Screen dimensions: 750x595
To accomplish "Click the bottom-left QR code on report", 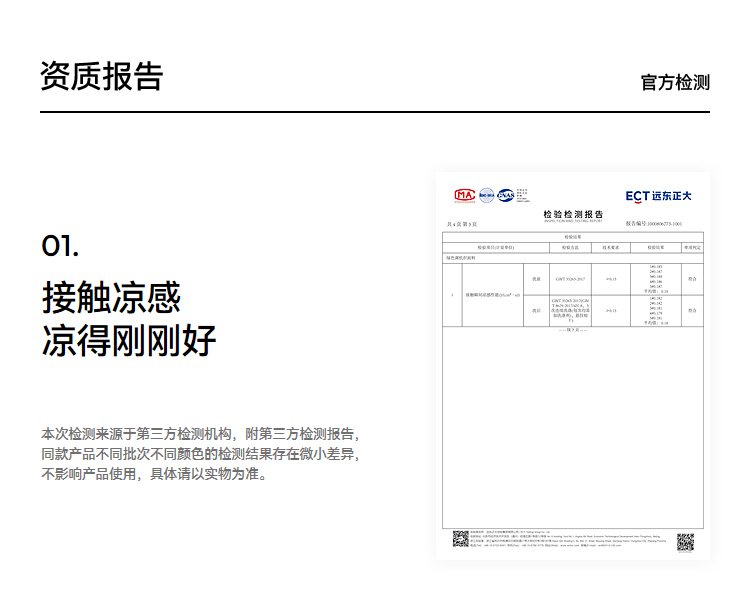I will tap(460, 539).
